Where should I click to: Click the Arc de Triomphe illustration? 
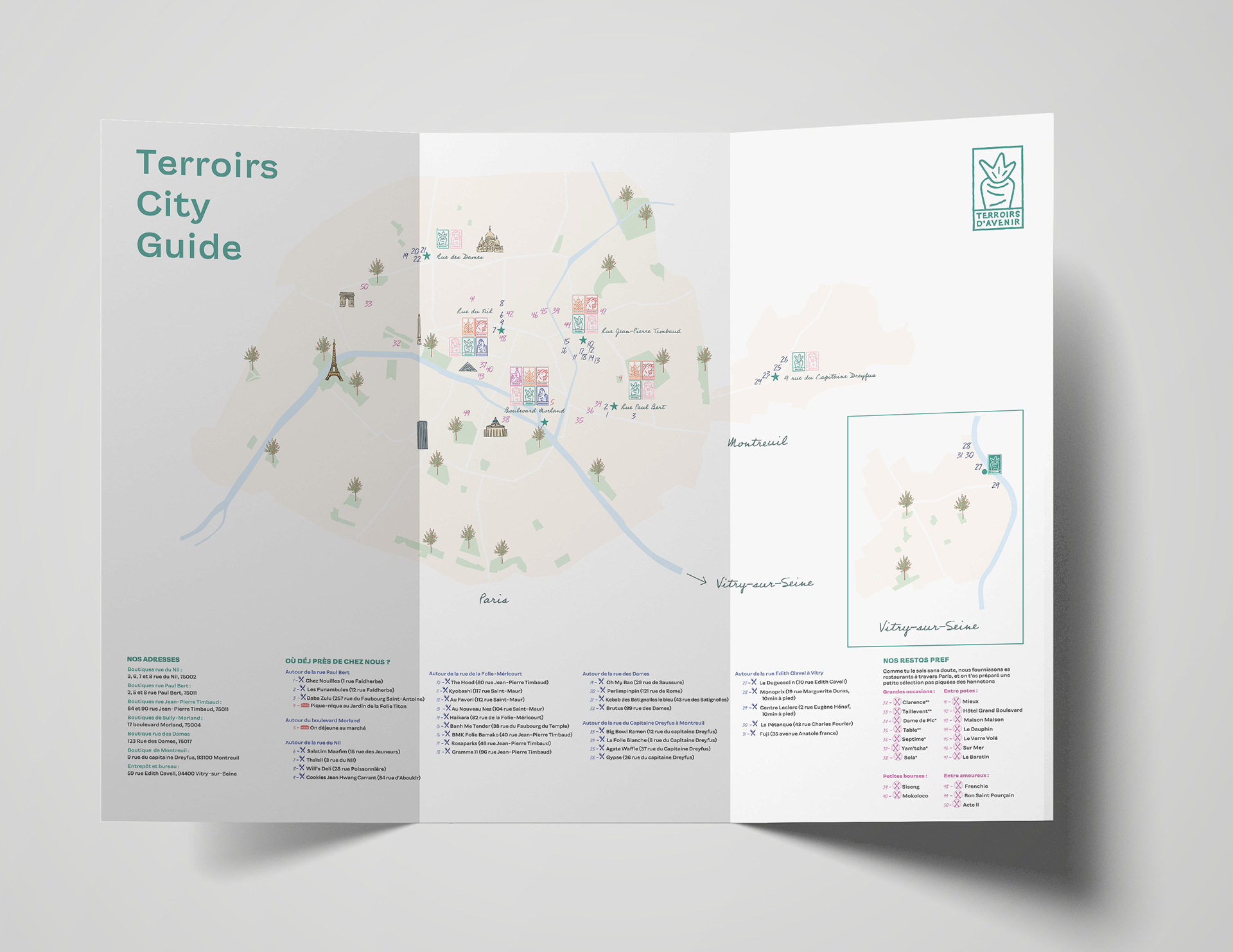[347, 299]
